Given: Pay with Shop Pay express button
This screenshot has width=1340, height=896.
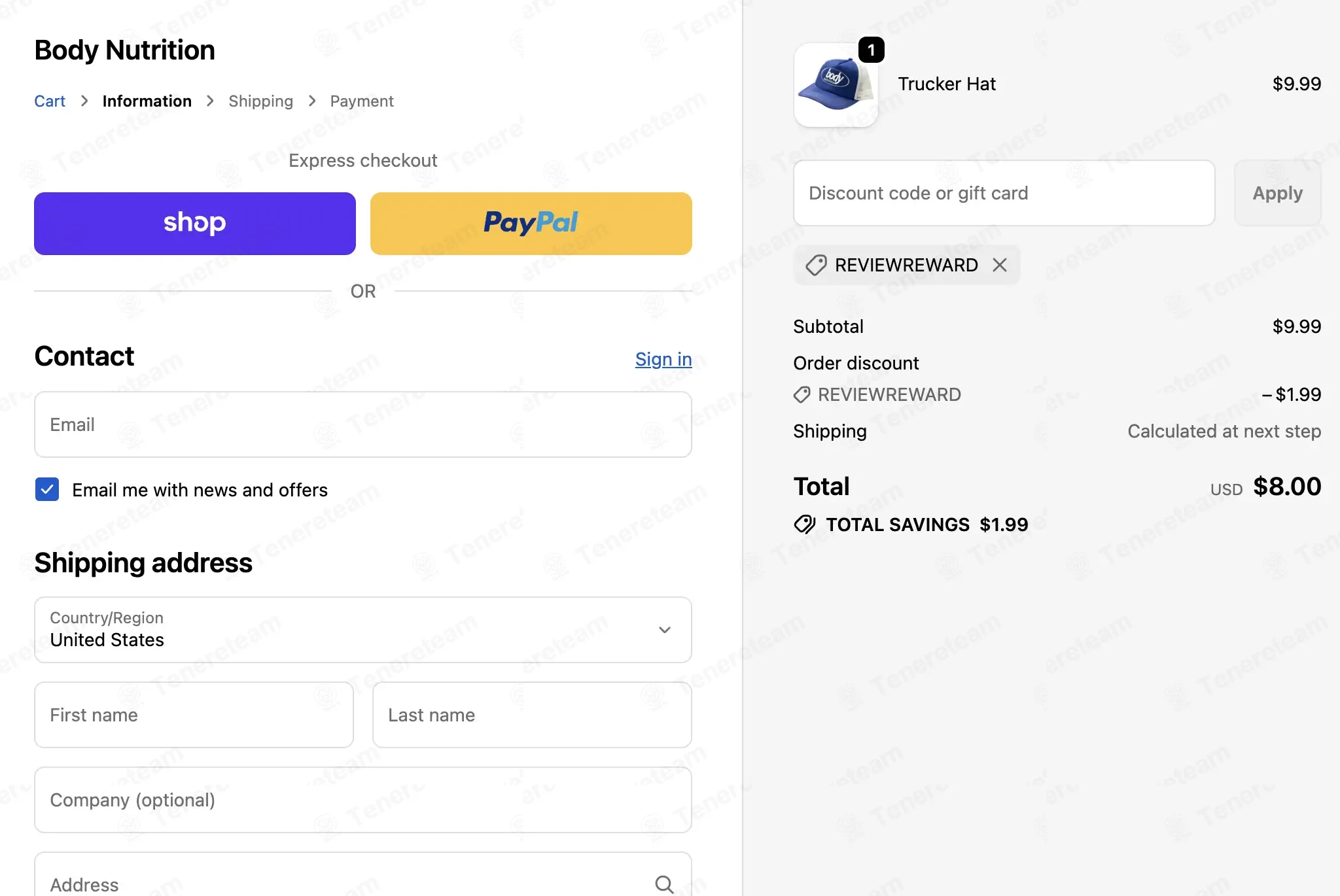Looking at the screenshot, I should [195, 224].
